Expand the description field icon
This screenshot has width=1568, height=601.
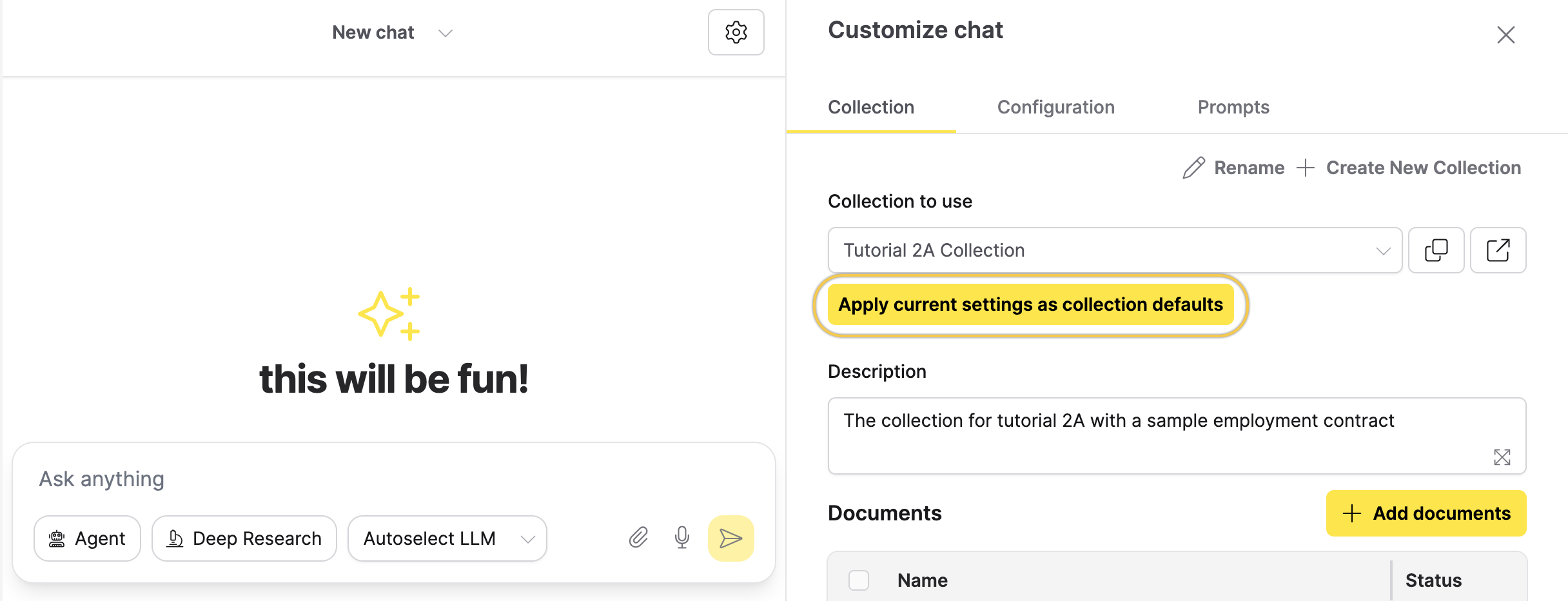pyautogui.click(x=1502, y=457)
